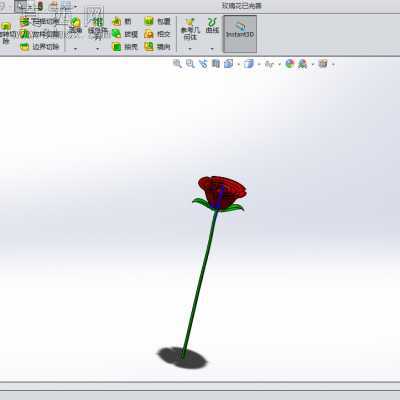Click Zoom to Area magnifier icon
Screen dimensions: 400x400
190,63
